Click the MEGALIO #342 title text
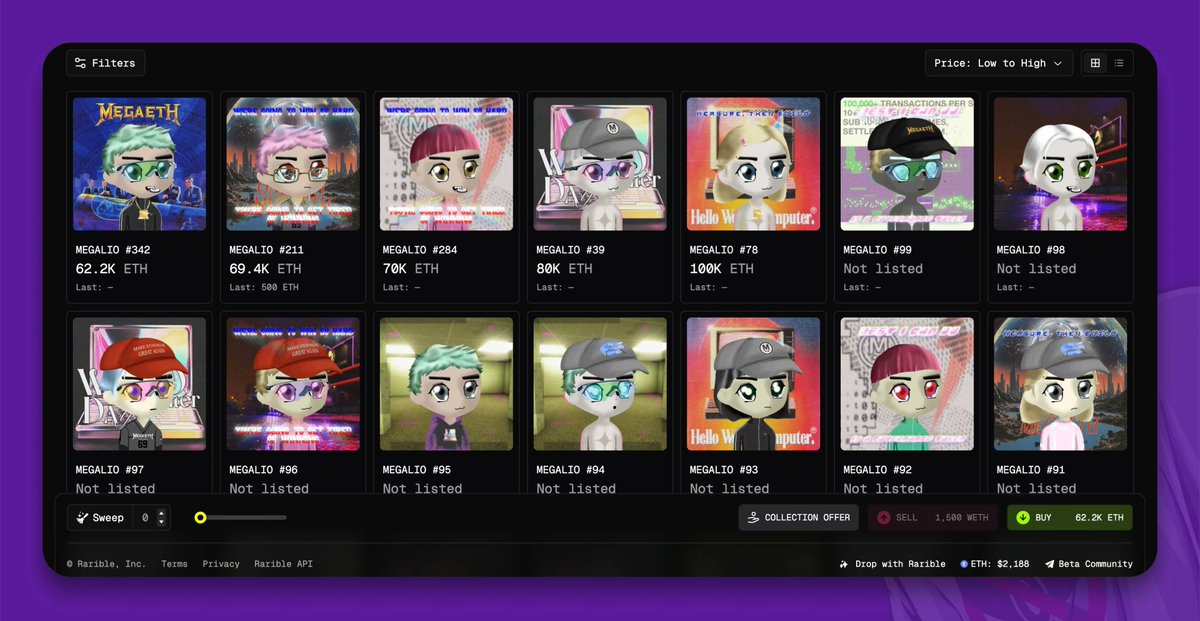The height and width of the screenshot is (621, 1200). click(113, 250)
